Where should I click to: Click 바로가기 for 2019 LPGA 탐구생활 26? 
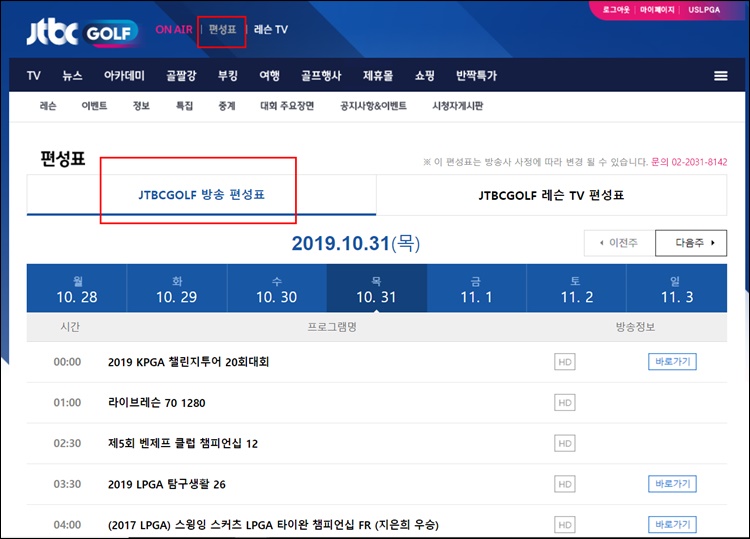[673, 484]
